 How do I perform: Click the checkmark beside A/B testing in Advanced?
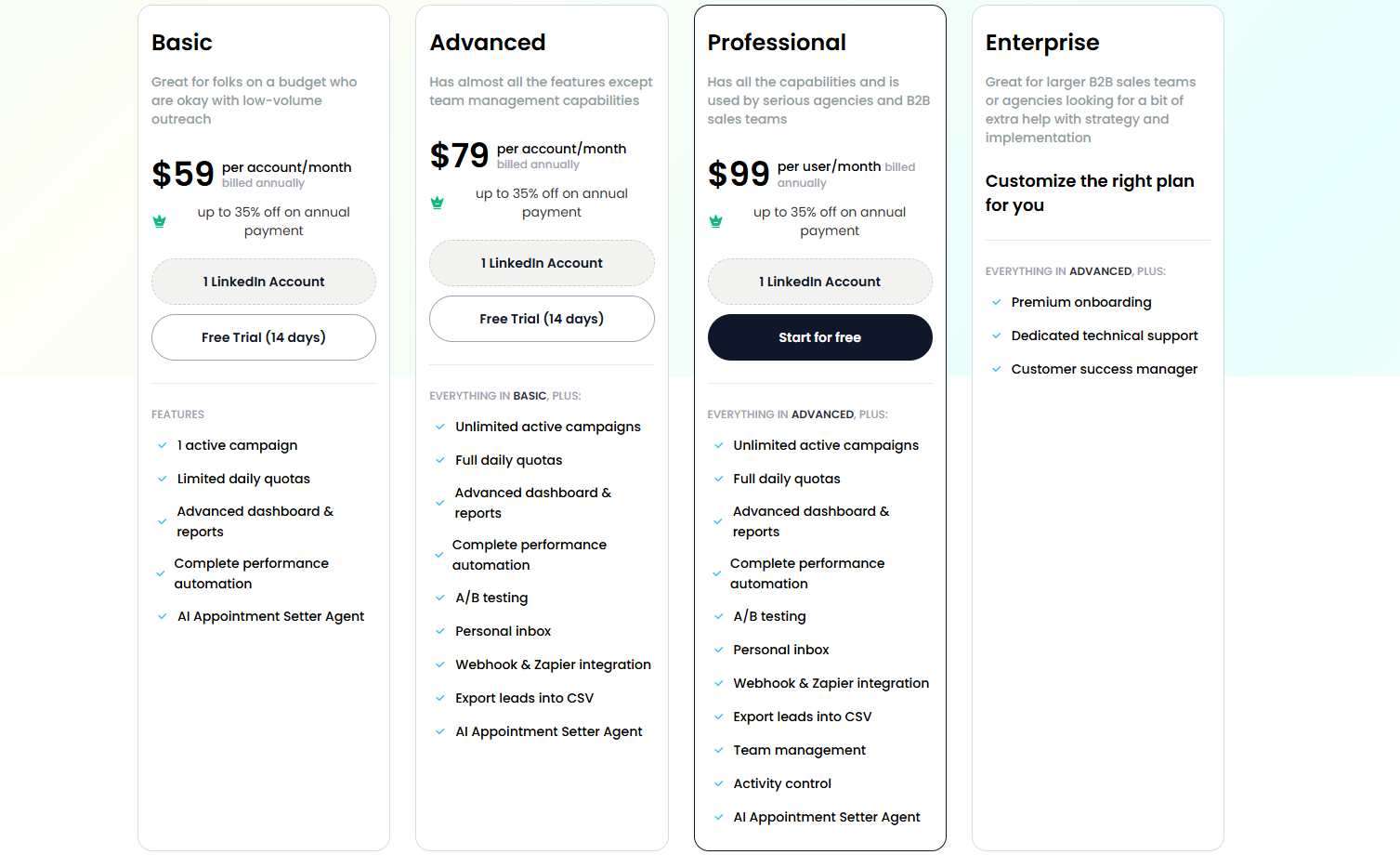[438, 598]
